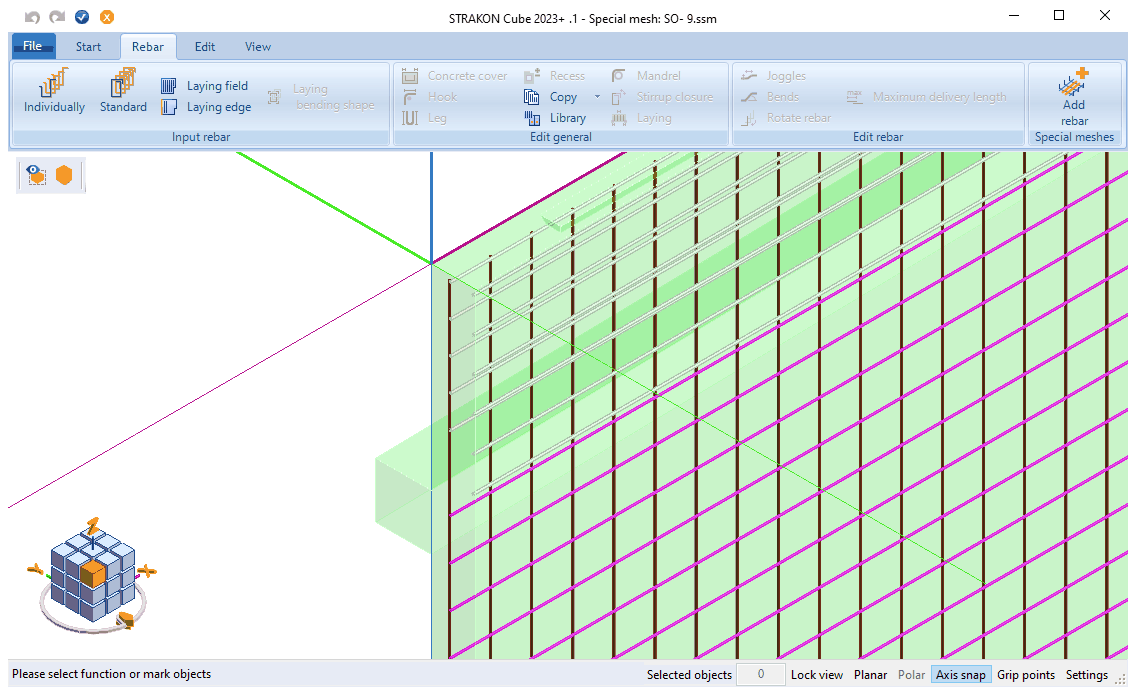Open the rebar Library

[x=555, y=118]
